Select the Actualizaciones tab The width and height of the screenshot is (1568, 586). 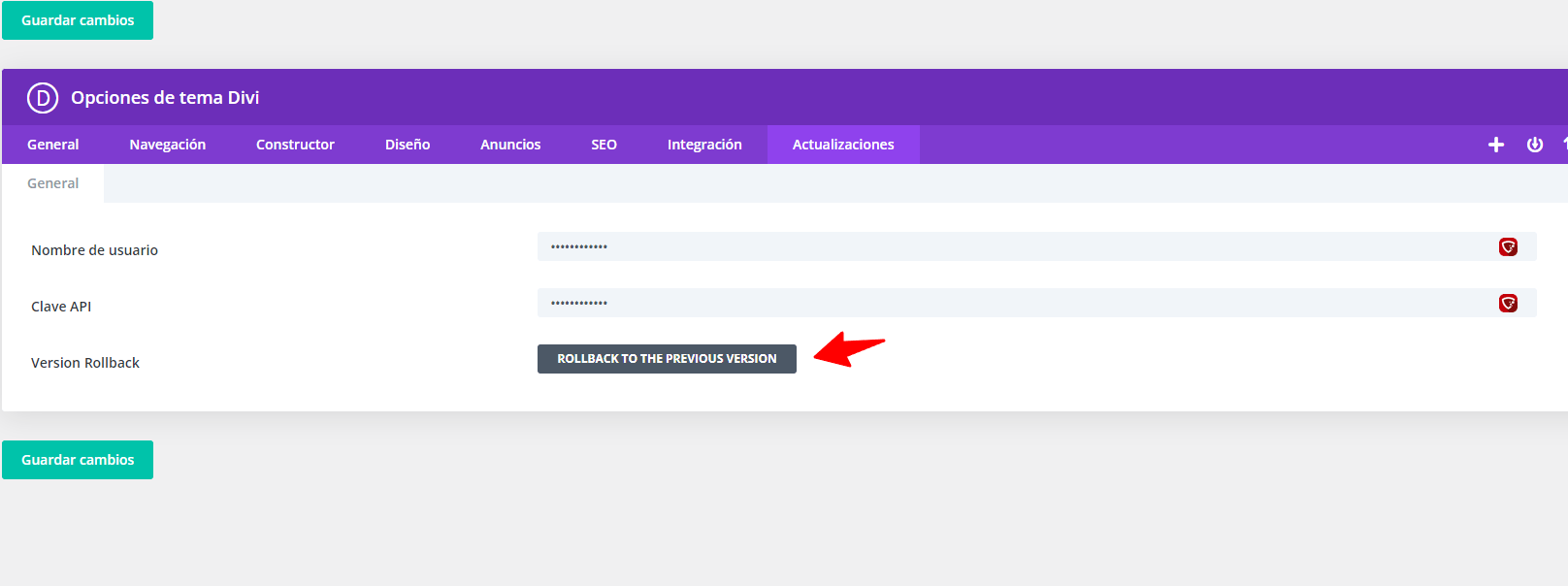point(843,145)
